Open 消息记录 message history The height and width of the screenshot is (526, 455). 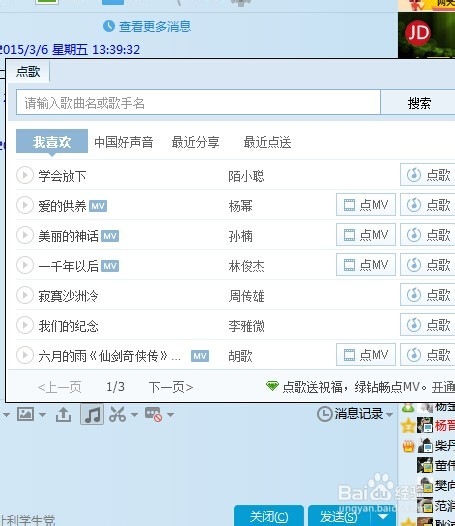pyautogui.click(x=350, y=414)
